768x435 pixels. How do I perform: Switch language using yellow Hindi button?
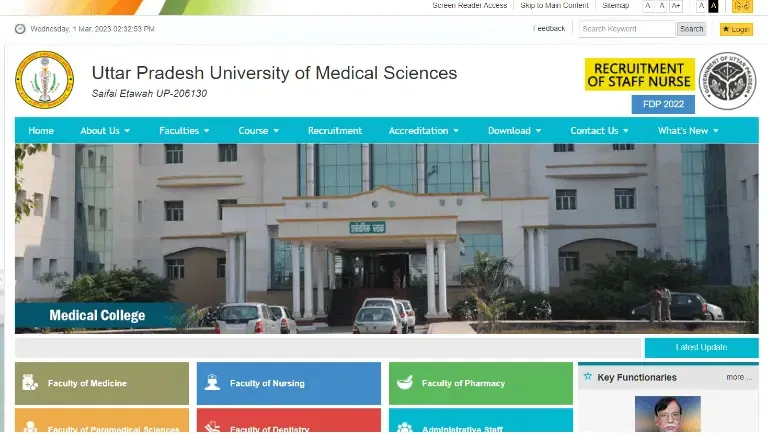coord(742,6)
